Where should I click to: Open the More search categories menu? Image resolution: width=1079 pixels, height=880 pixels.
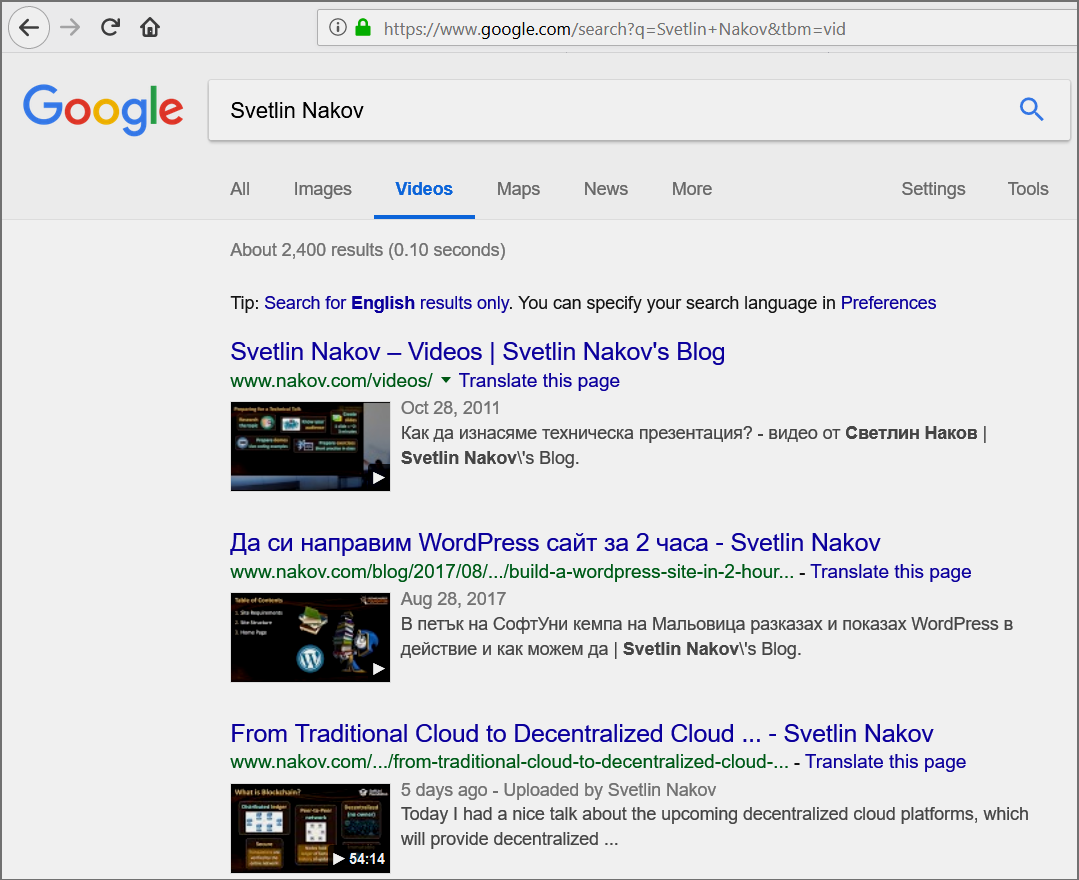pyautogui.click(x=691, y=189)
